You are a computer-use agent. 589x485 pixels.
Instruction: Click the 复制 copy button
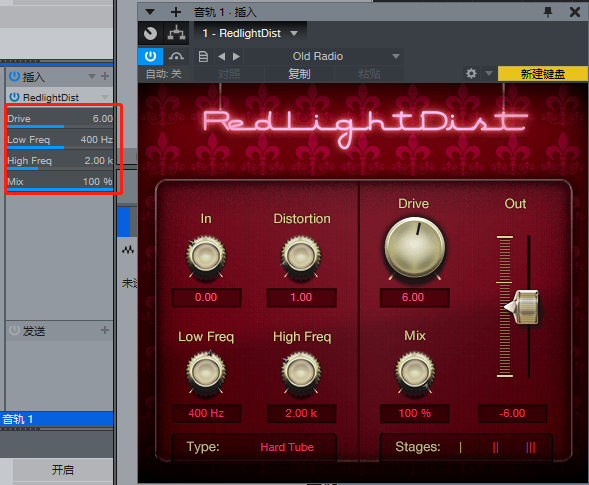299,74
